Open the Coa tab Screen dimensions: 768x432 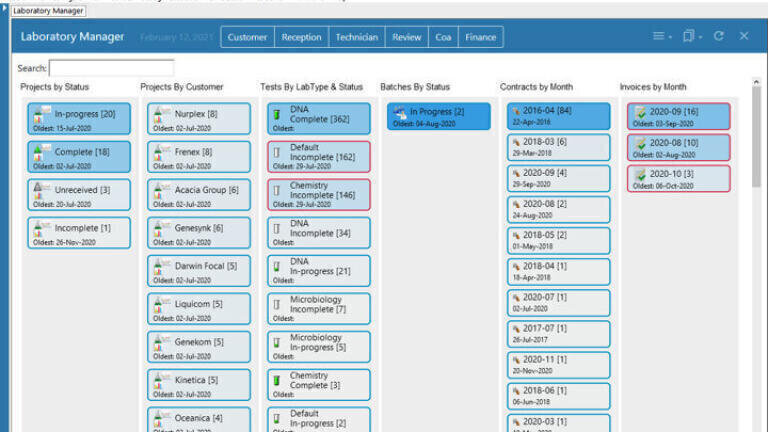pos(443,37)
